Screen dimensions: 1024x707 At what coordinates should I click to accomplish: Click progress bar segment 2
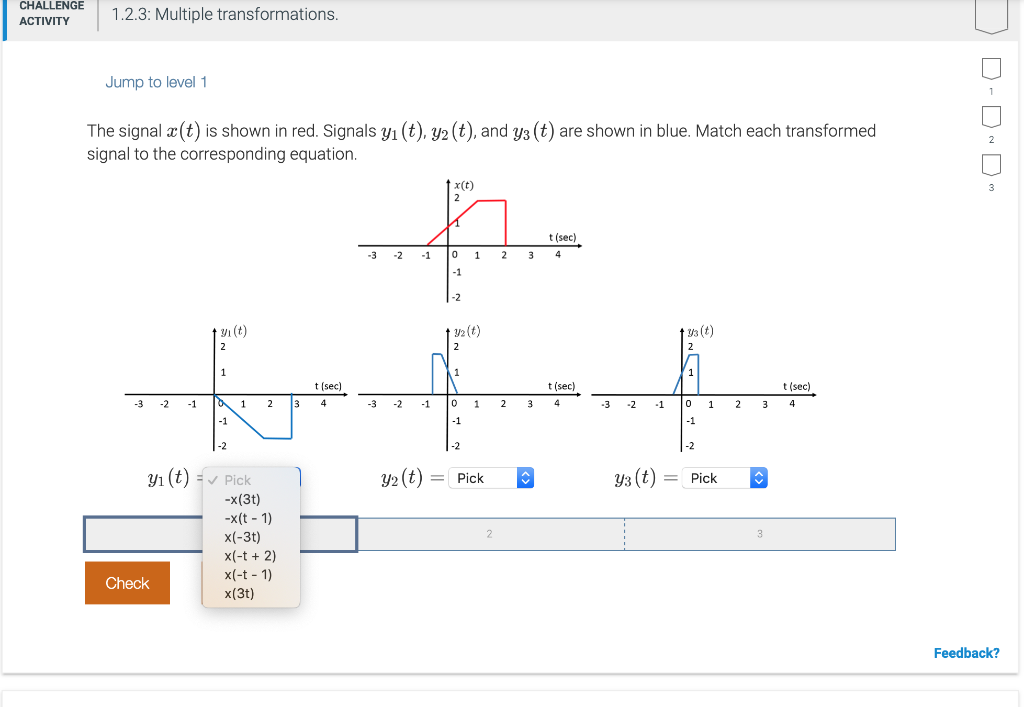point(489,534)
